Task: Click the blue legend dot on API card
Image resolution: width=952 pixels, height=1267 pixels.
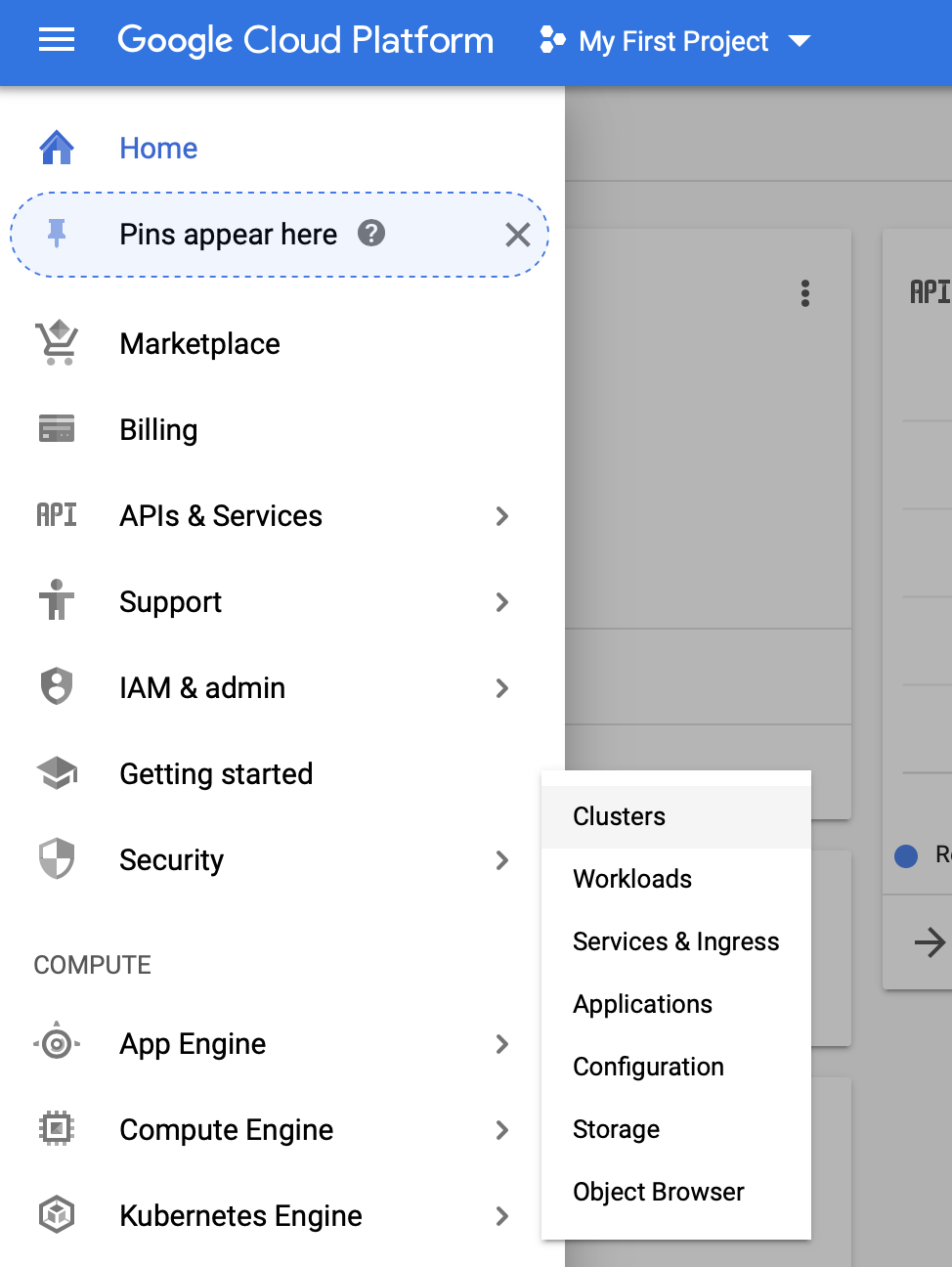Action: tap(906, 855)
